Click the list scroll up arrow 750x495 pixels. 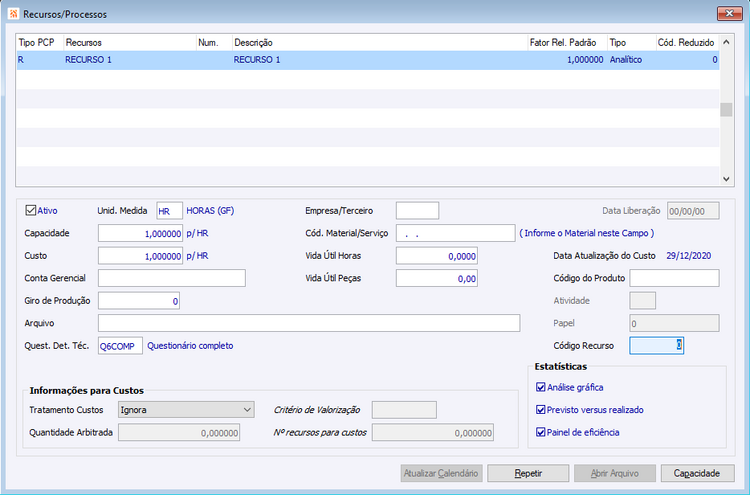[x=726, y=42]
